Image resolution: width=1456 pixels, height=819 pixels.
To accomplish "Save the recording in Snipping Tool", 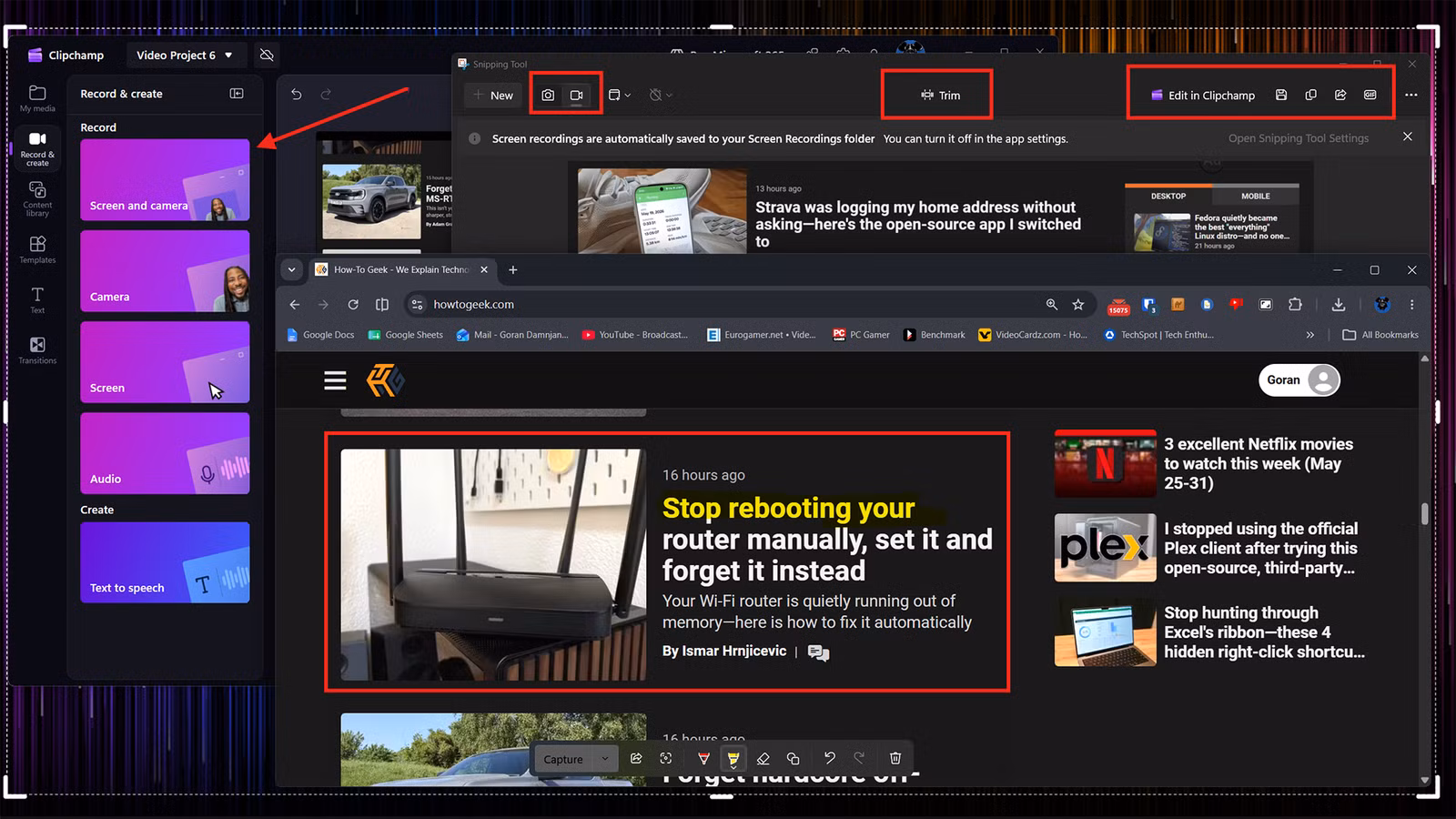I will [1281, 95].
